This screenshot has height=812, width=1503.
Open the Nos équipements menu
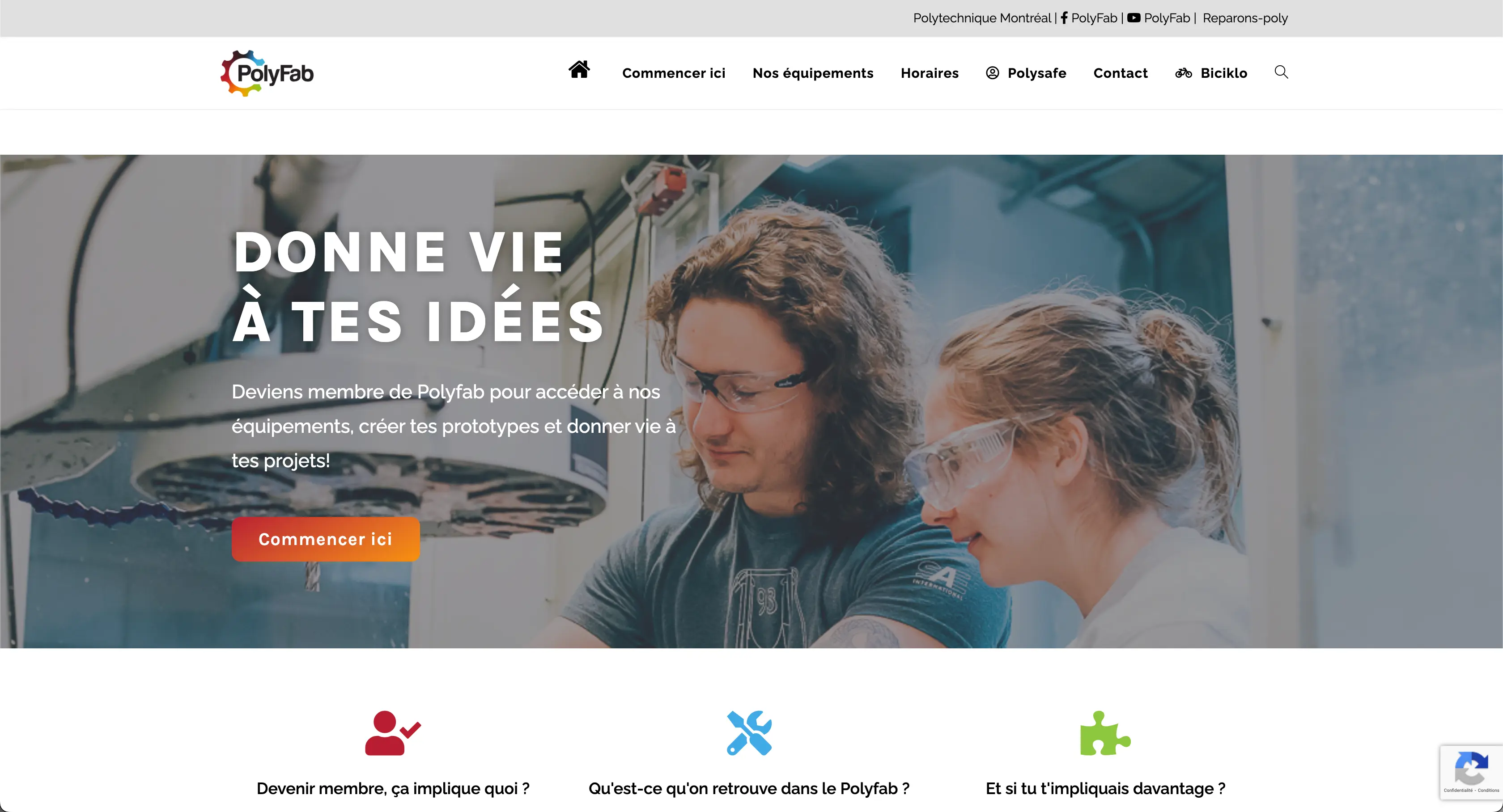click(x=813, y=73)
